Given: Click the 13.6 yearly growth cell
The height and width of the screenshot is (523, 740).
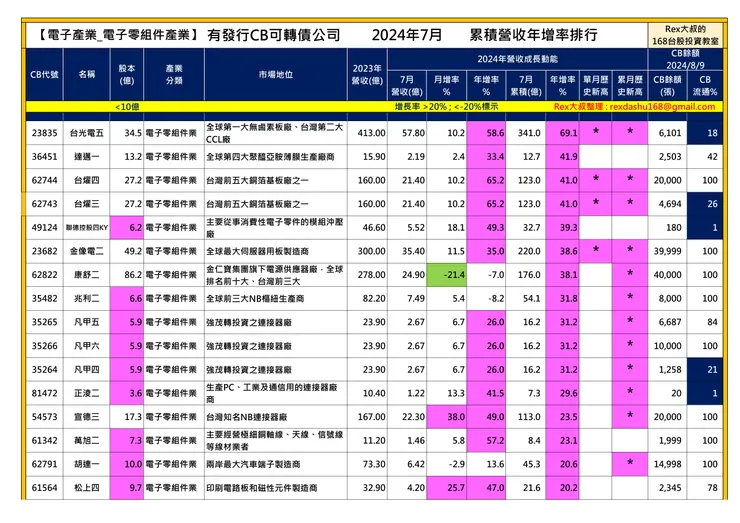Looking at the screenshot, I should [x=486, y=464].
